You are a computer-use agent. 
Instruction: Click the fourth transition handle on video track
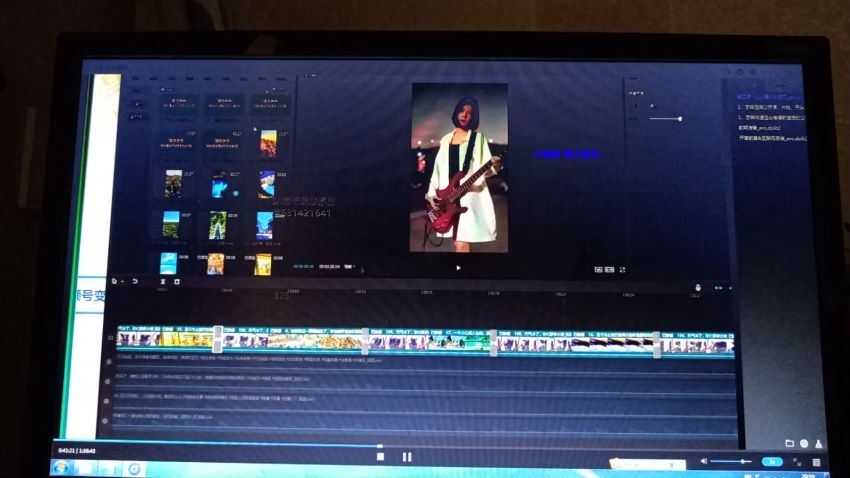657,345
